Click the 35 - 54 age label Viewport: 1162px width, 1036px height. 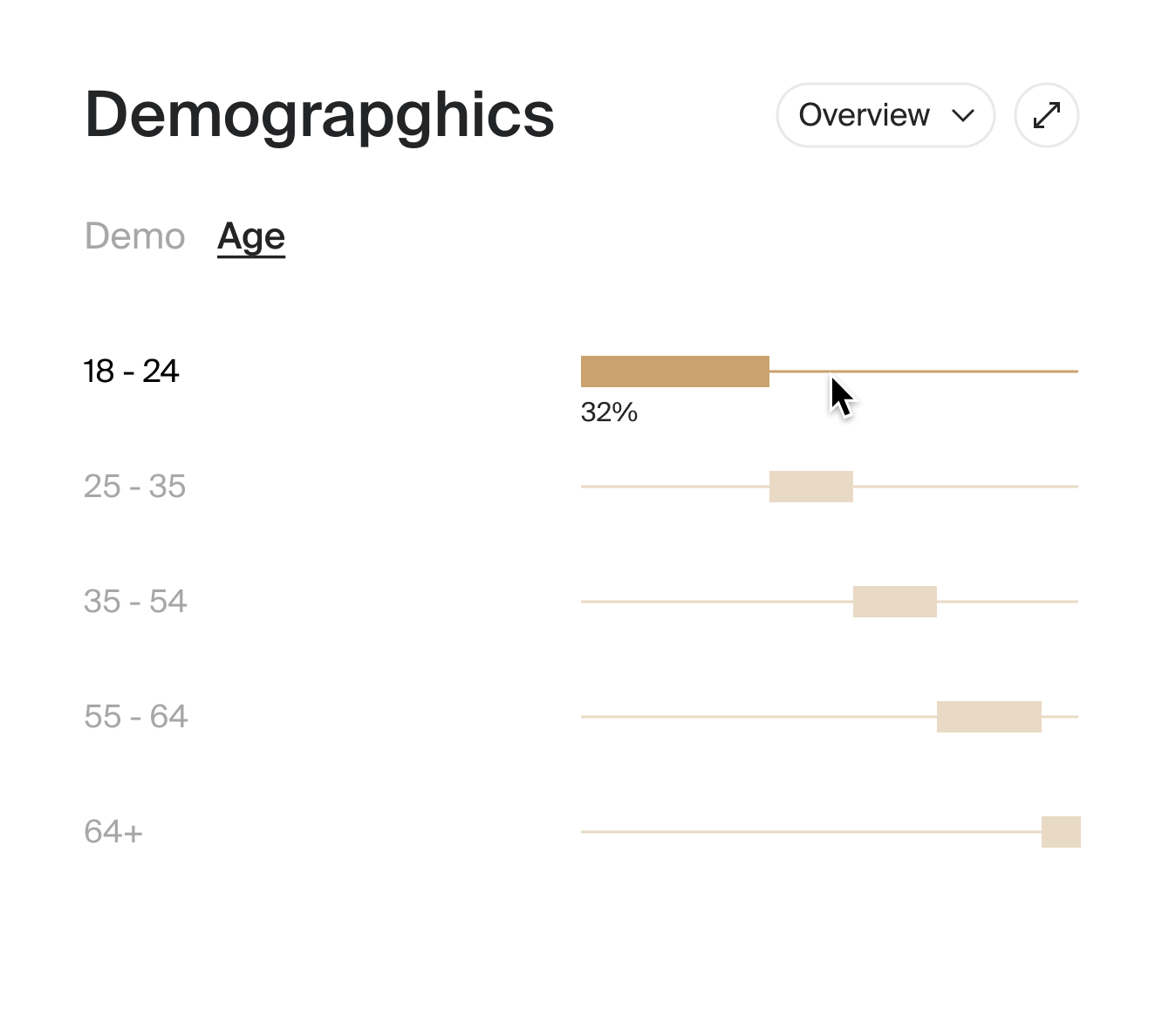click(135, 601)
